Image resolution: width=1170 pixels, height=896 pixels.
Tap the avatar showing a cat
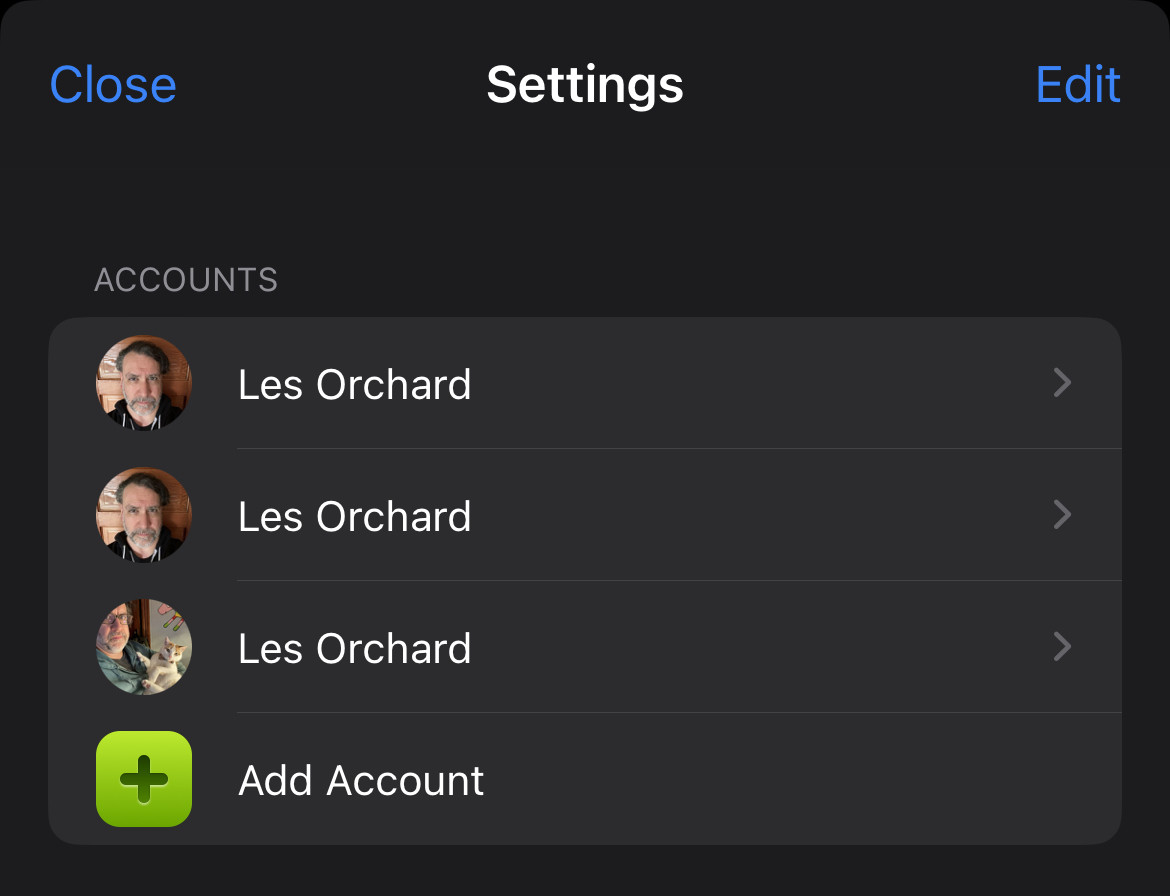[x=144, y=647]
